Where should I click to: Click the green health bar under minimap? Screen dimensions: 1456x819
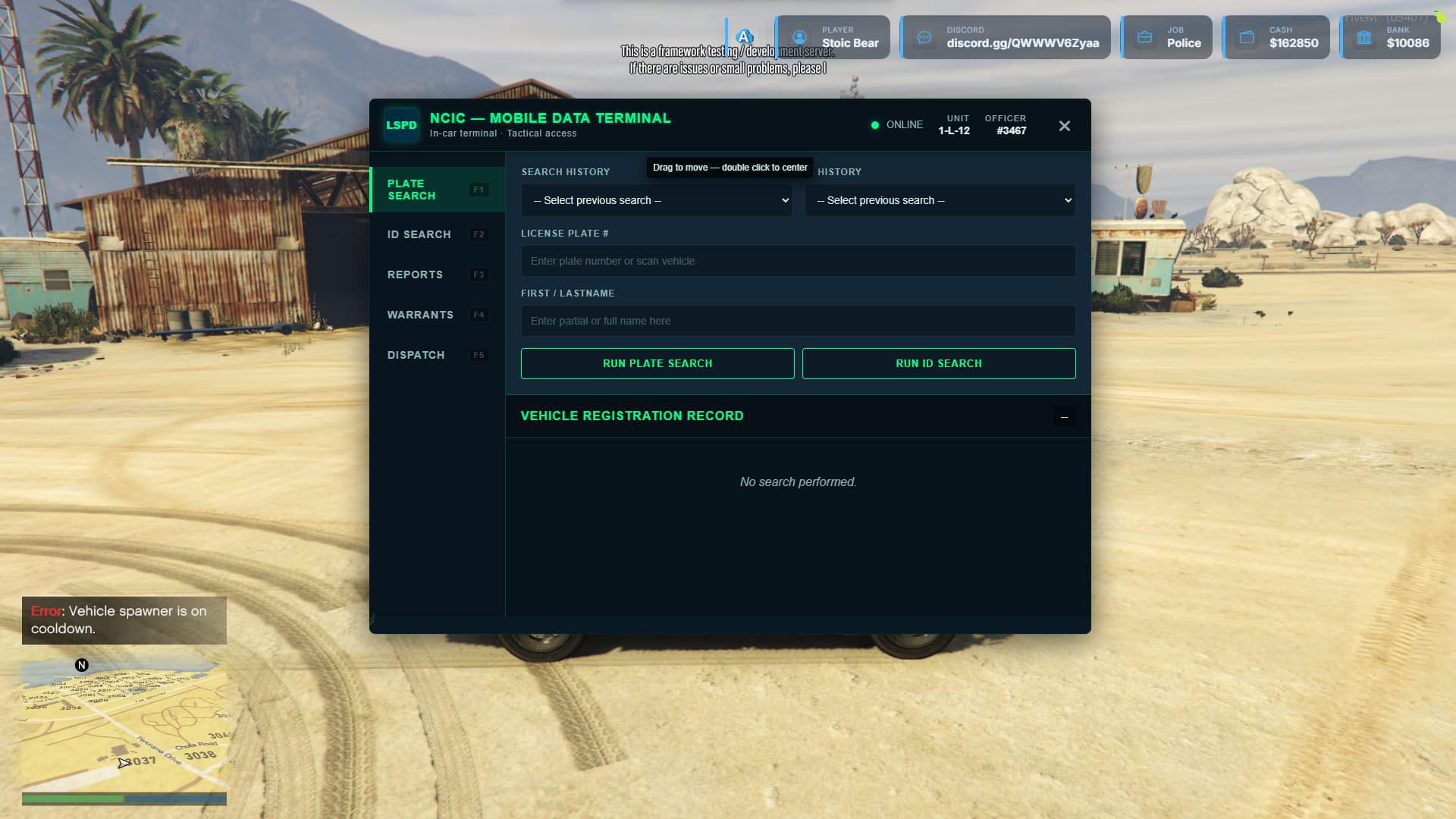[73, 799]
